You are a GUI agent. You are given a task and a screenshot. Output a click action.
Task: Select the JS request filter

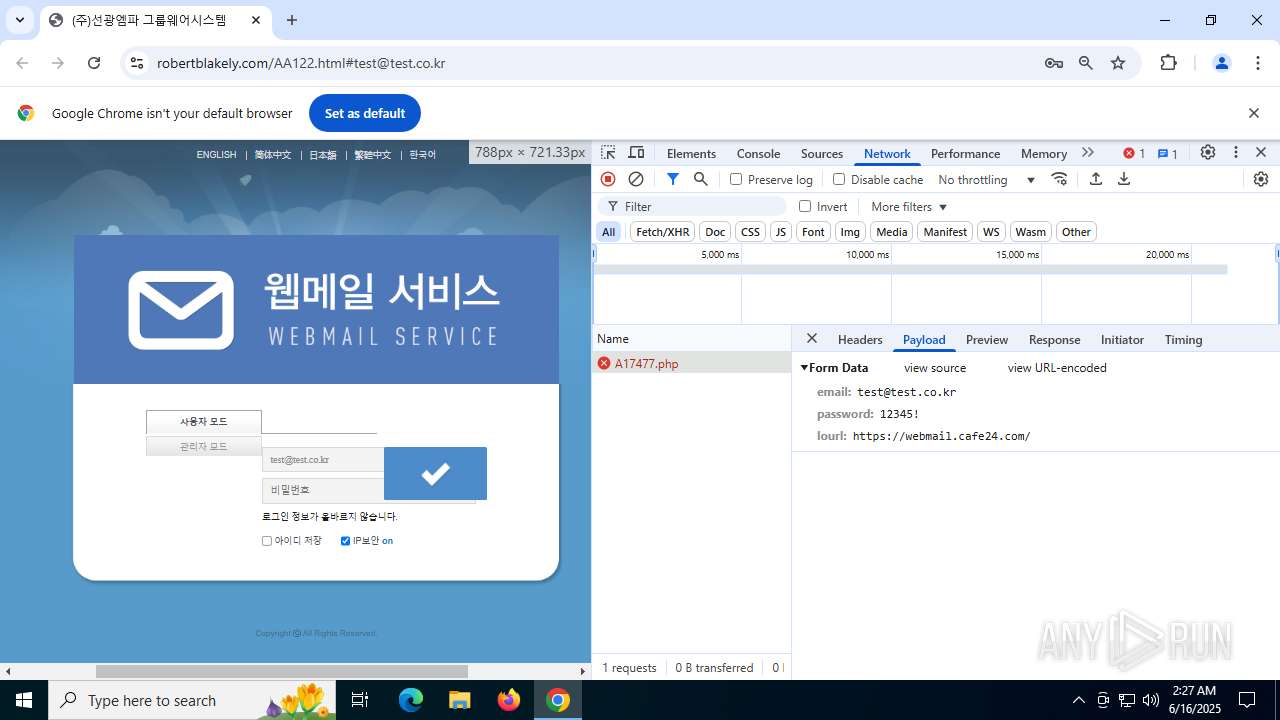(x=781, y=232)
